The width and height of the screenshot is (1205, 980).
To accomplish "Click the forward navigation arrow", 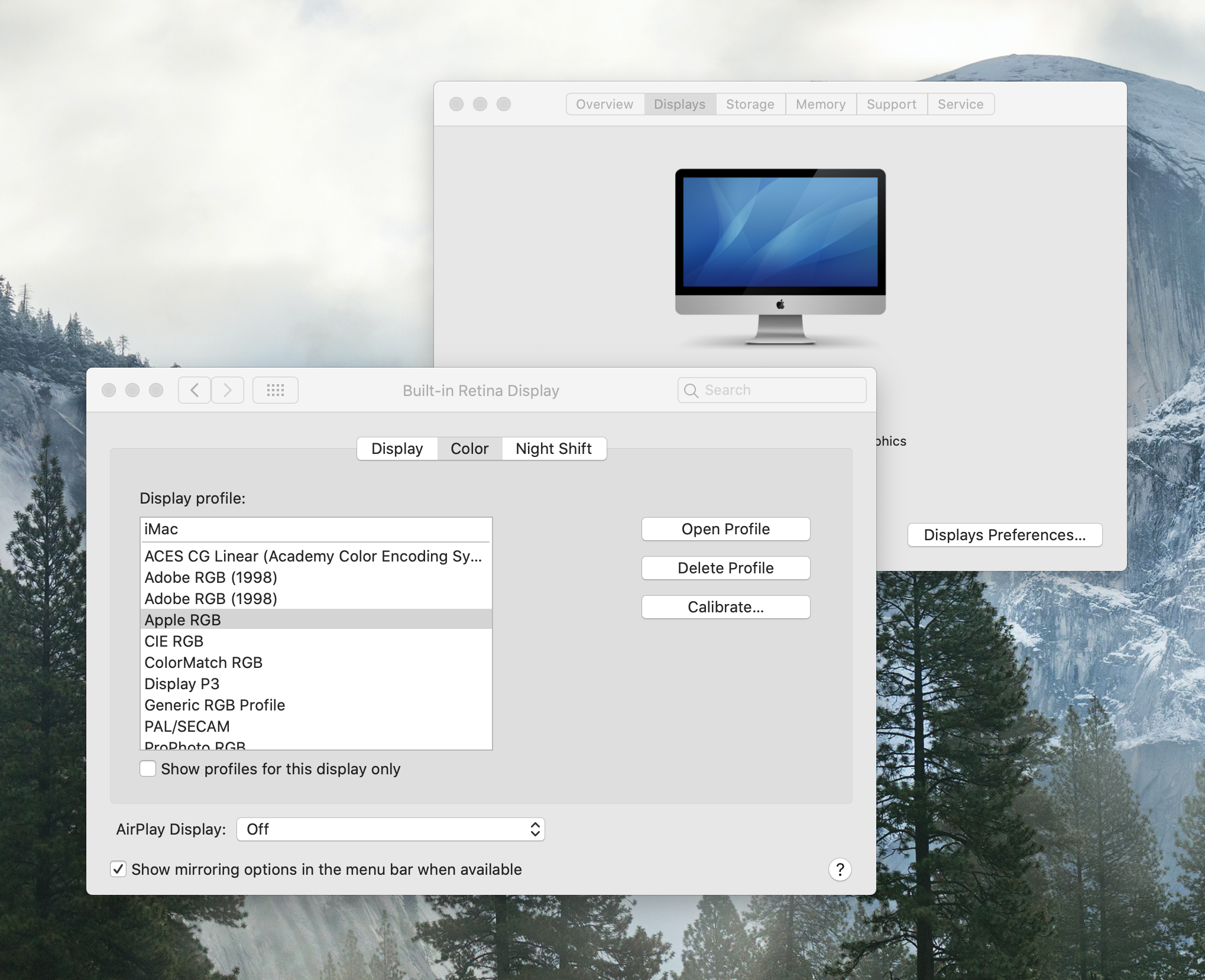I will click(x=228, y=390).
